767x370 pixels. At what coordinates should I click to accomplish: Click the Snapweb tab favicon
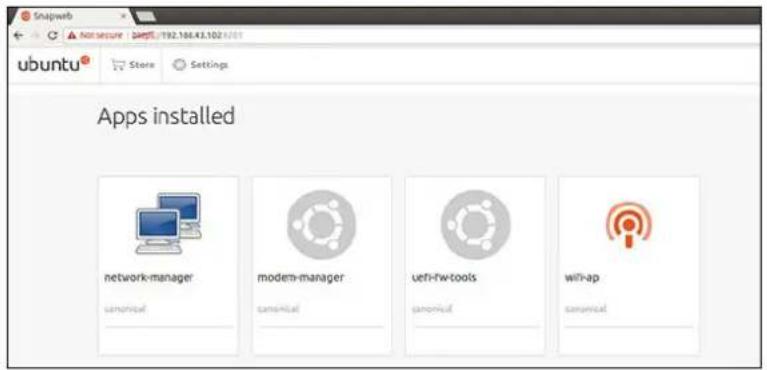(x=25, y=16)
